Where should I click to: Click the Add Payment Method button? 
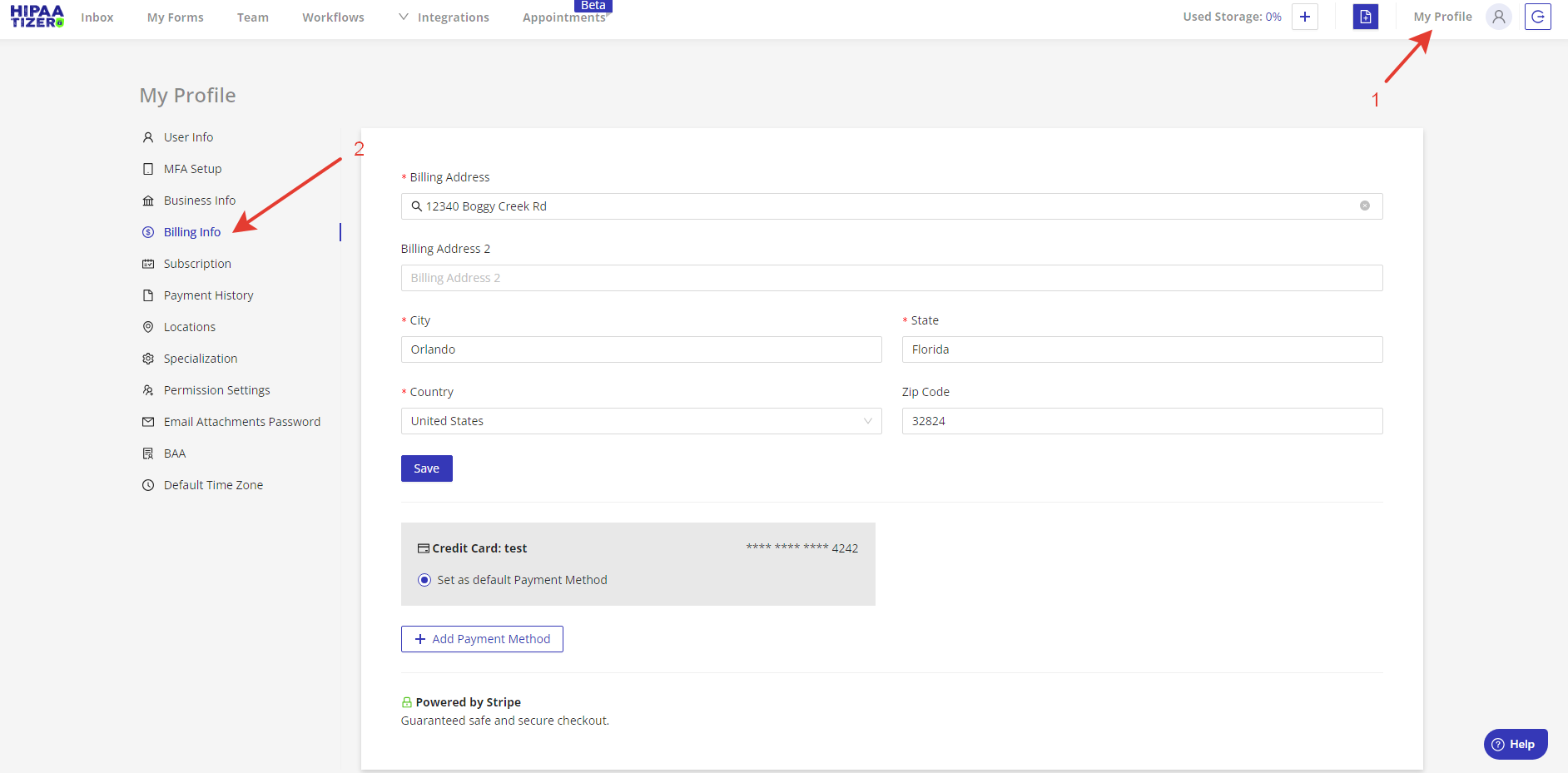482,638
